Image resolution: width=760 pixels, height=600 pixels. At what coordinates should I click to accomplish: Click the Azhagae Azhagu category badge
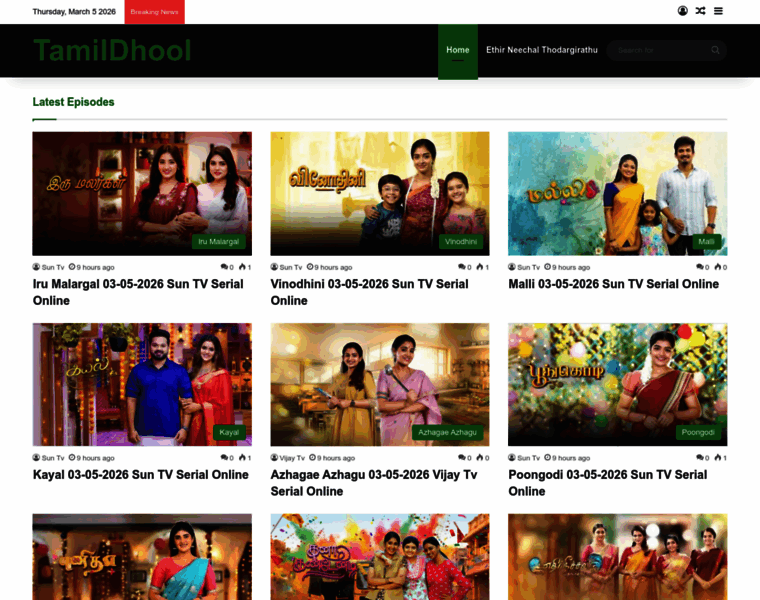click(447, 432)
